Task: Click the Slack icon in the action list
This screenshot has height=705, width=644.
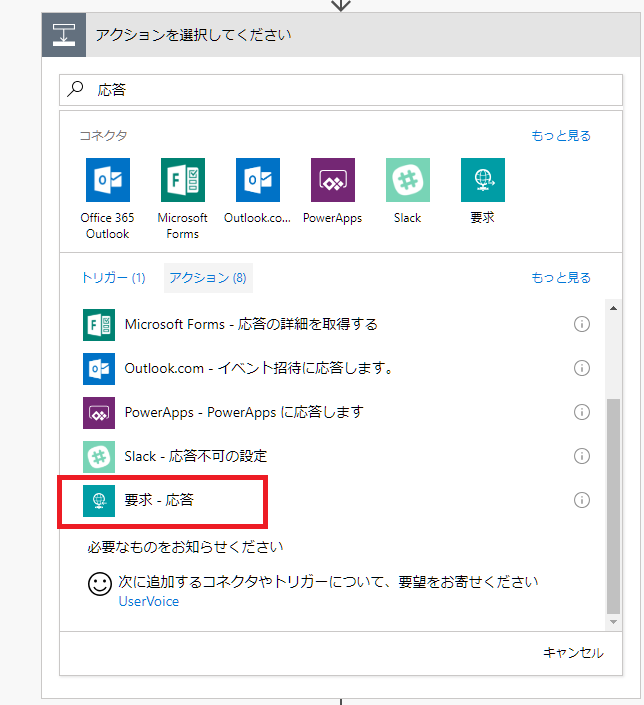Action: 99,457
